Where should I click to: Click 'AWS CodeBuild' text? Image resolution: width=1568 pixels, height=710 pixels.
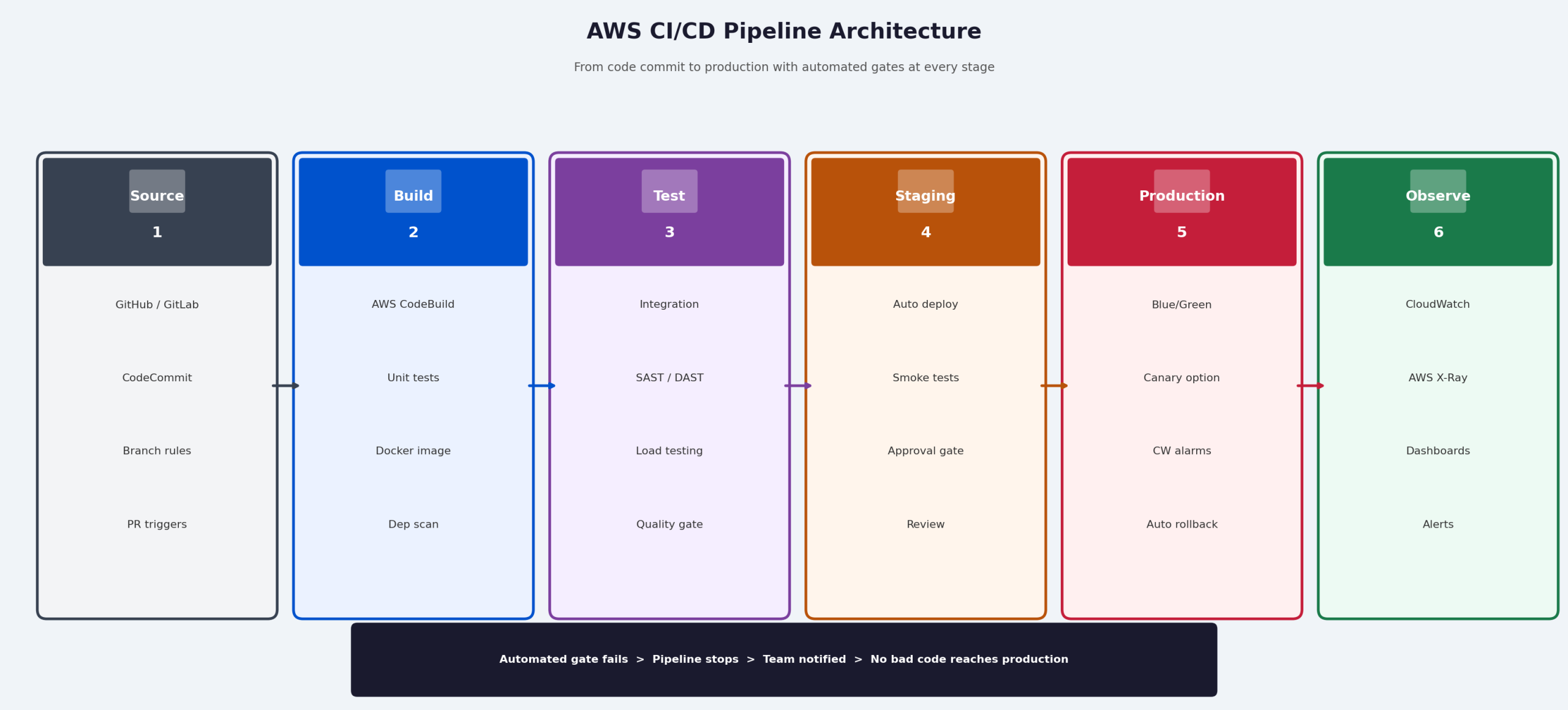click(413, 304)
